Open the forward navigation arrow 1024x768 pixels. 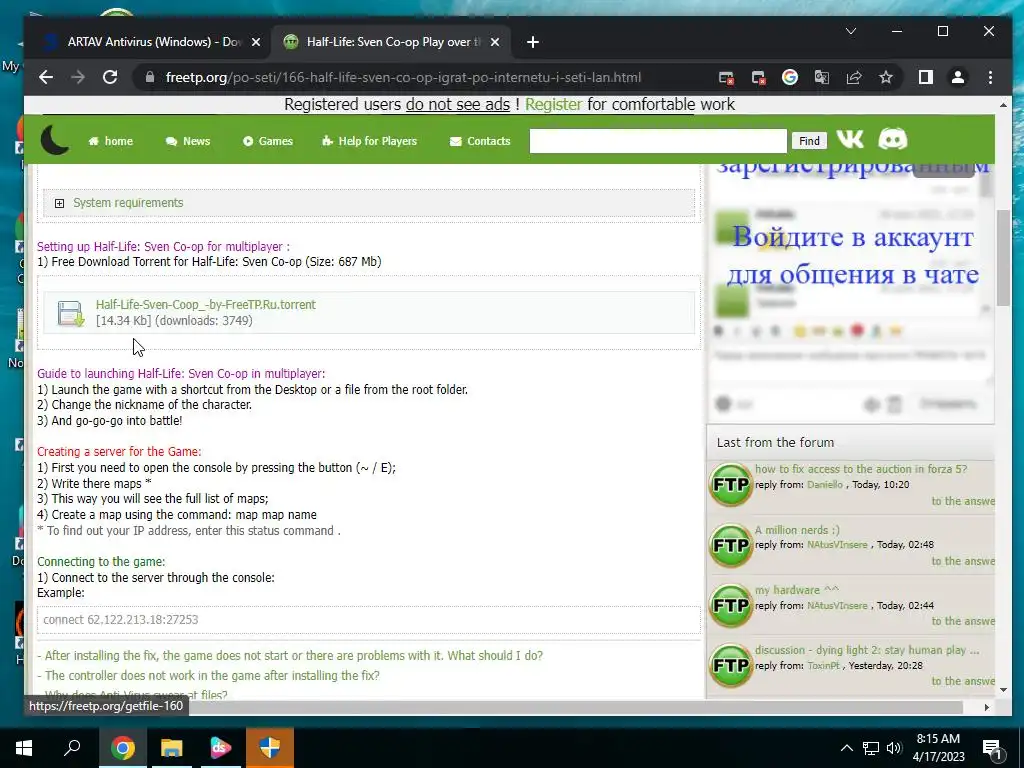(x=78, y=77)
